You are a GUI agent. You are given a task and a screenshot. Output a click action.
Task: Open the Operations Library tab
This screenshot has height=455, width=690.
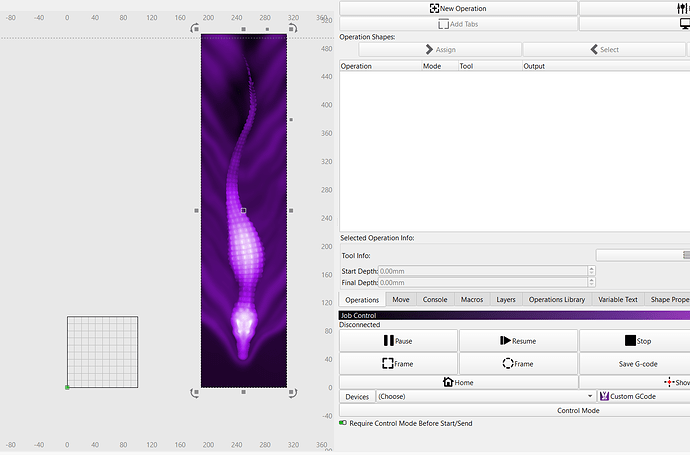pos(557,300)
